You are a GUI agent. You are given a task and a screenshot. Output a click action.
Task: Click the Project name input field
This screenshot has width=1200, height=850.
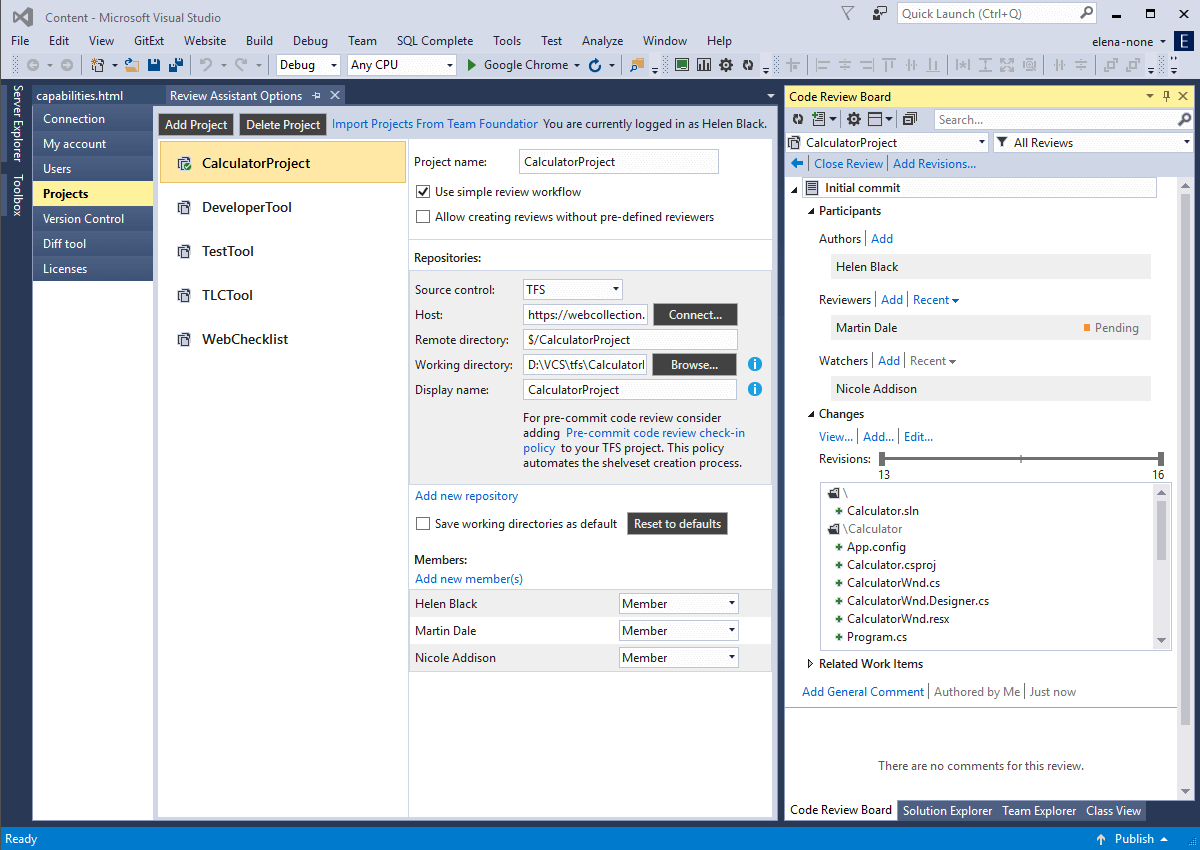coord(619,161)
